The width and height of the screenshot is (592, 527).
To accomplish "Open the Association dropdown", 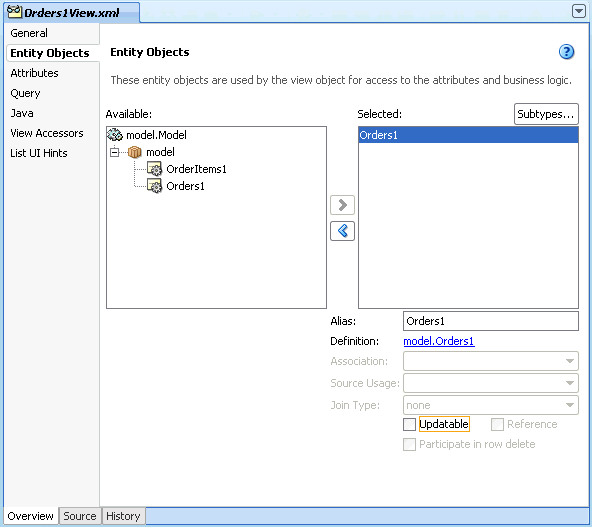I will pos(491,361).
